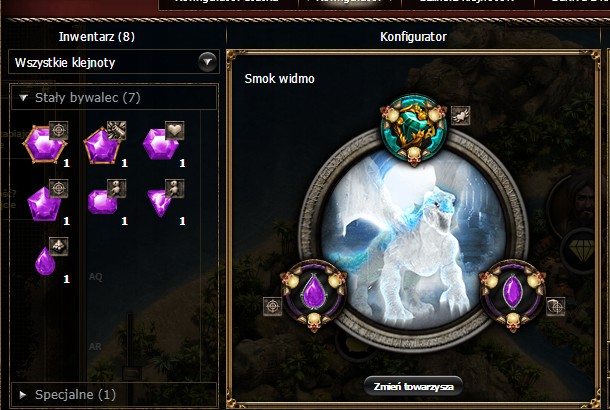Choose the purple teardrop gem in inventory
The image size is (610, 410).
coord(45,261)
